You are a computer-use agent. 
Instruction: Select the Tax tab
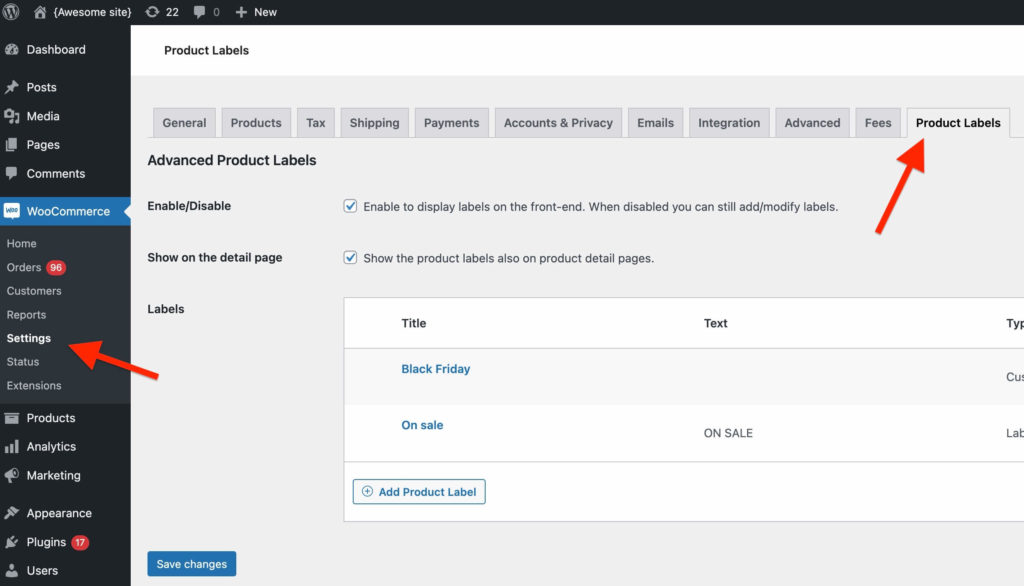pyautogui.click(x=315, y=123)
